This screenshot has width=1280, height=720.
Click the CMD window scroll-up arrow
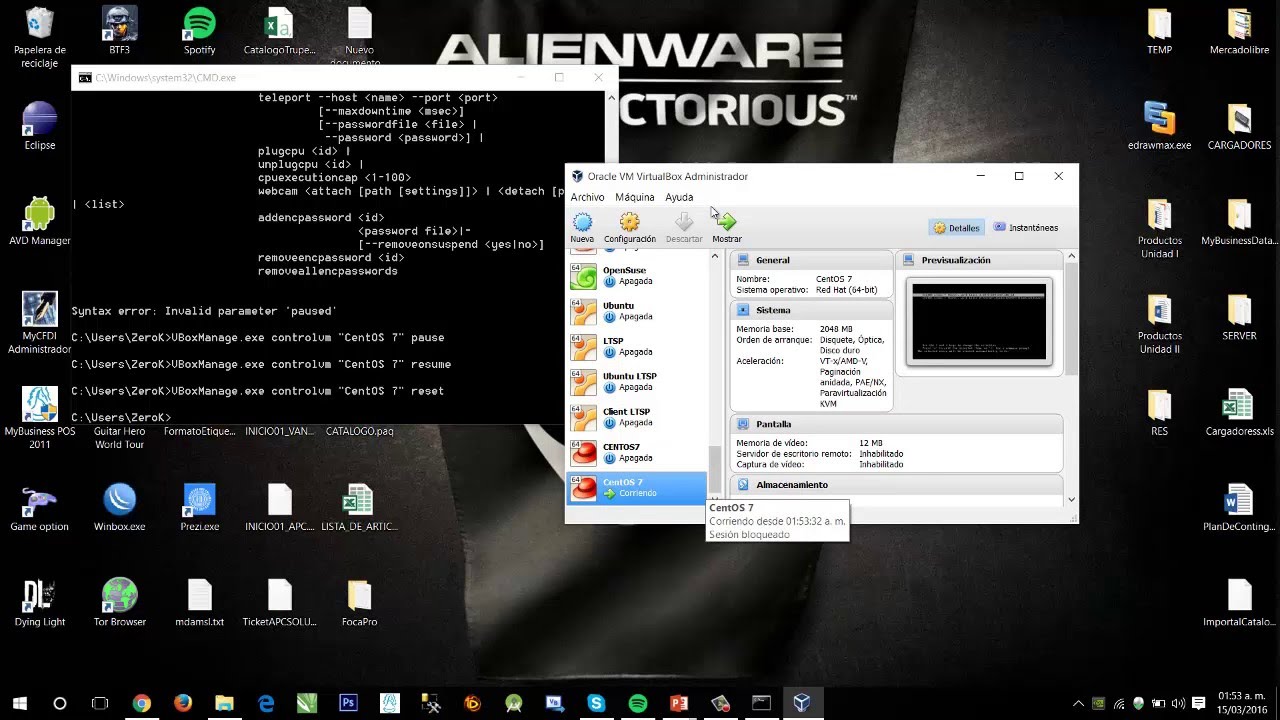(611, 98)
